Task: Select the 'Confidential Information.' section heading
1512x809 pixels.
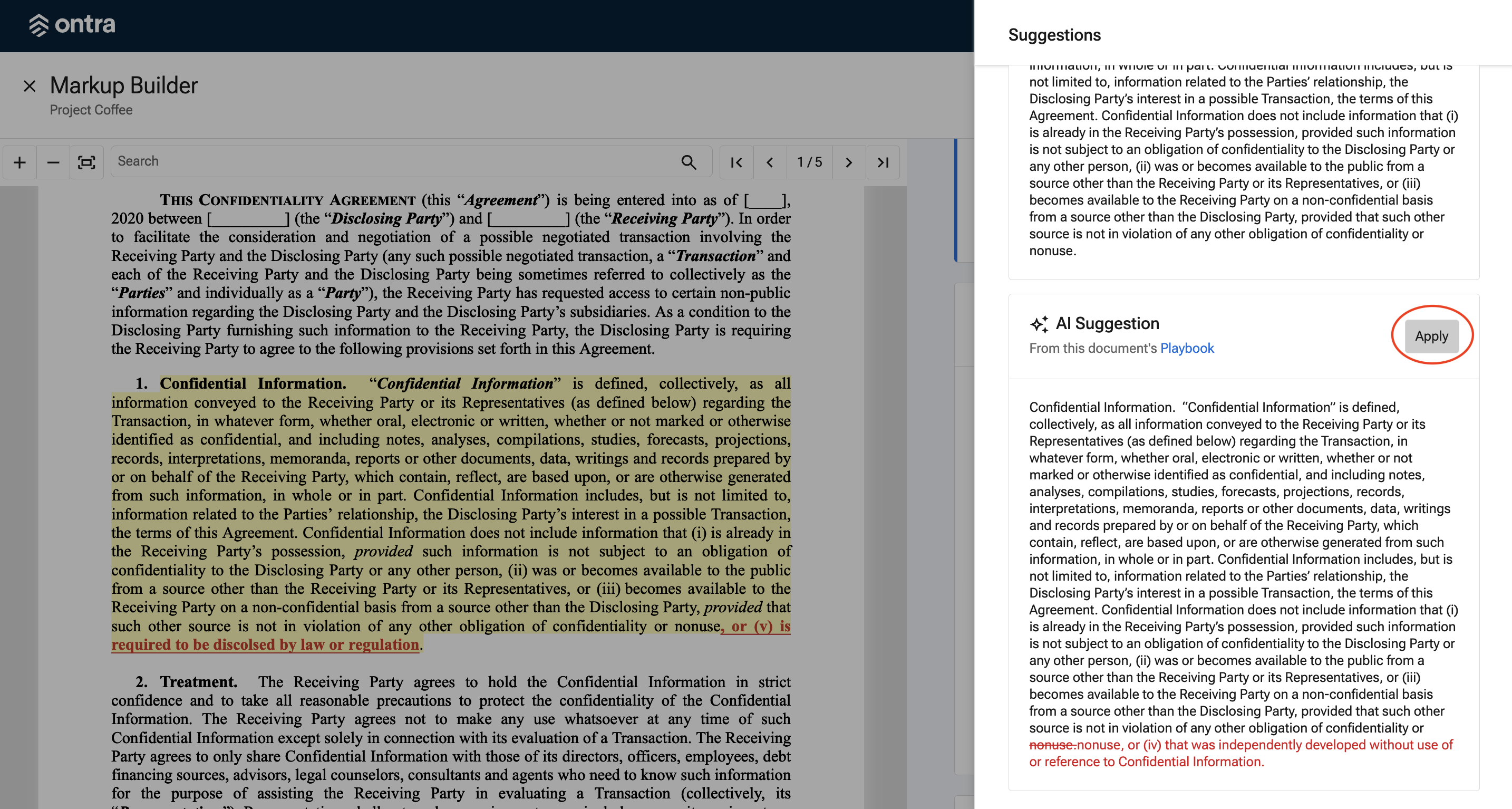Action: click(253, 383)
